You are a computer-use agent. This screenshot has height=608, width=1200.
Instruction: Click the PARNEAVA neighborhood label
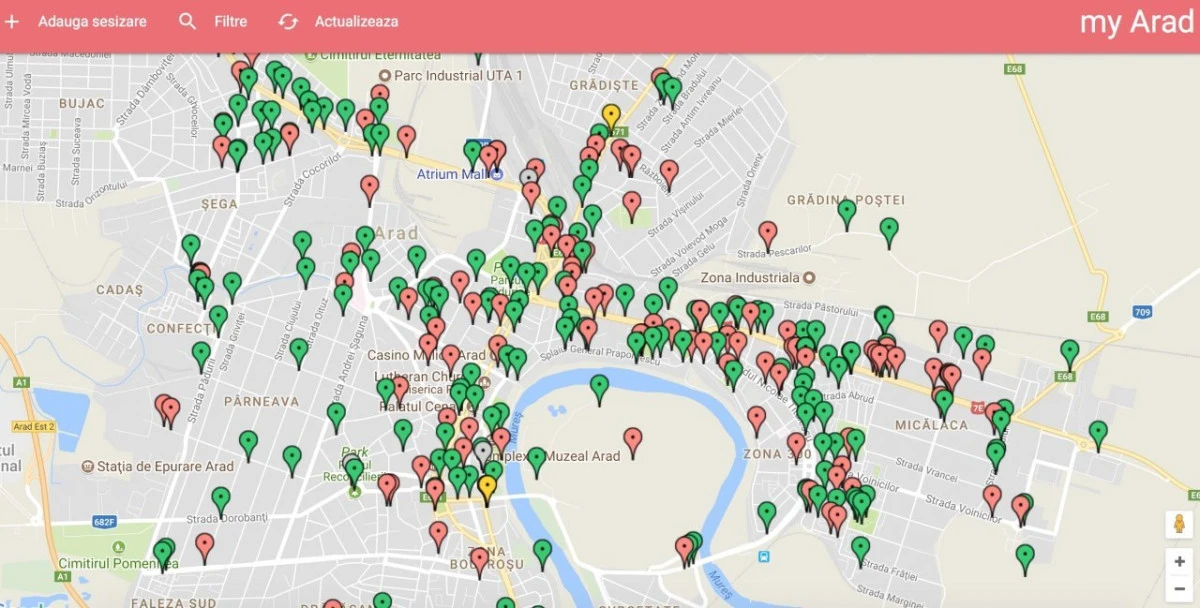tap(261, 401)
